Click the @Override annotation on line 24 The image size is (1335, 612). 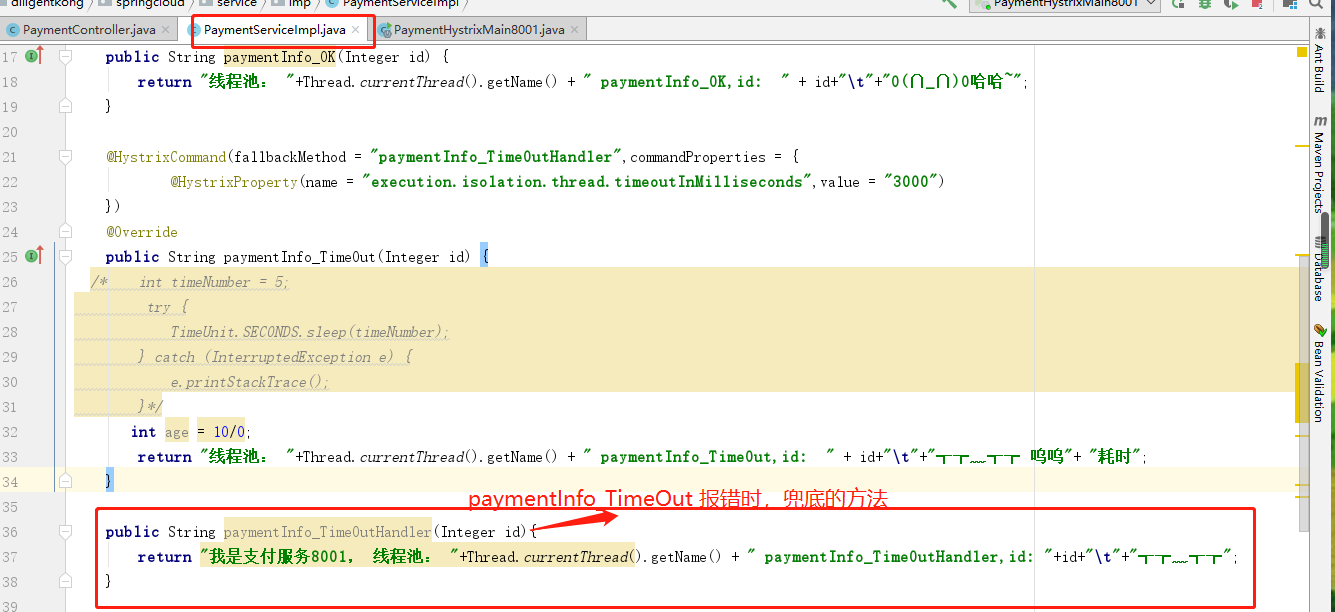click(x=142, y=232)
